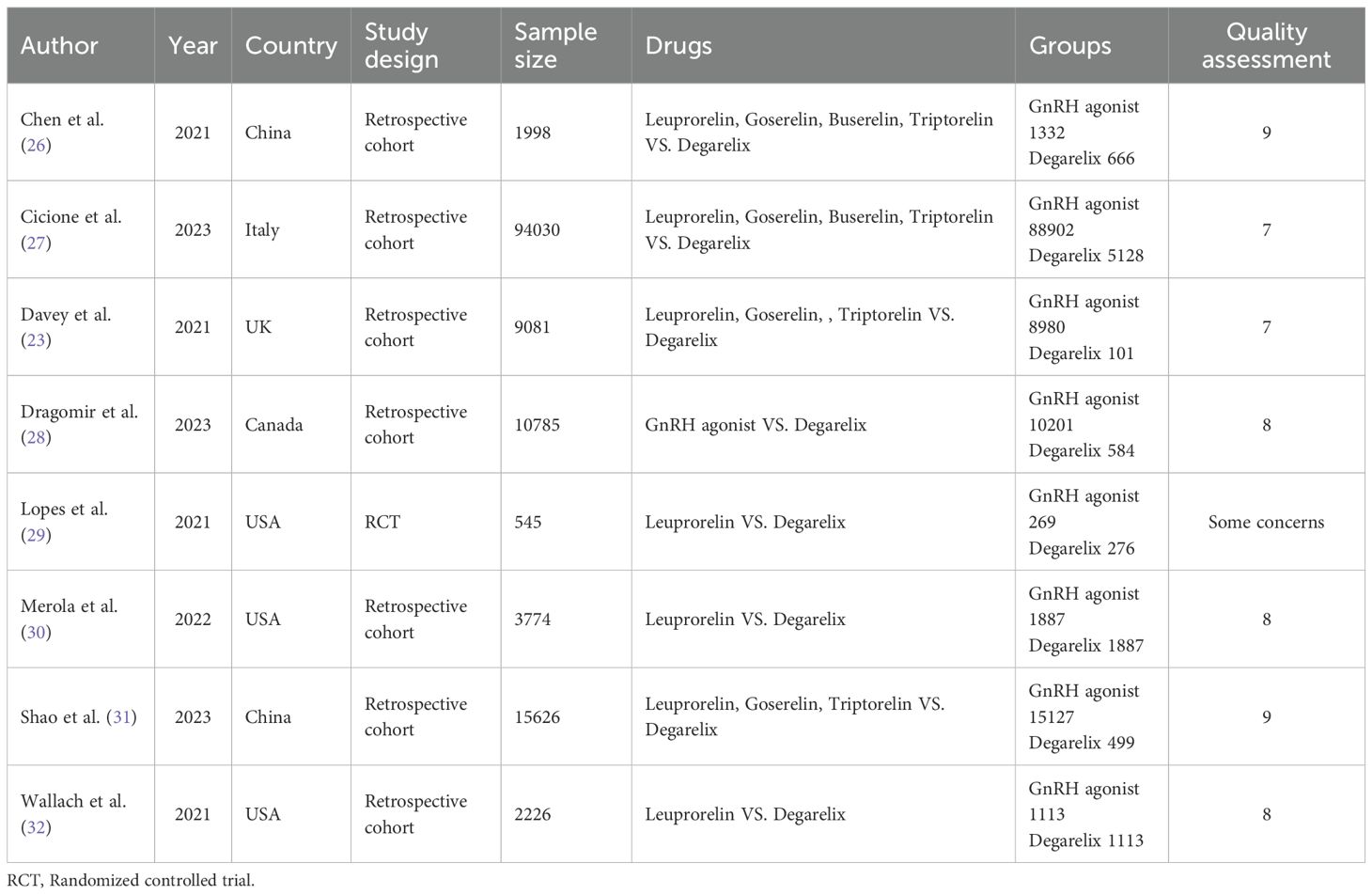Follow citation 32 for Wallach et al.
Image resolution: width=1372 pixels, height=895 pixels.
point(36,827)
